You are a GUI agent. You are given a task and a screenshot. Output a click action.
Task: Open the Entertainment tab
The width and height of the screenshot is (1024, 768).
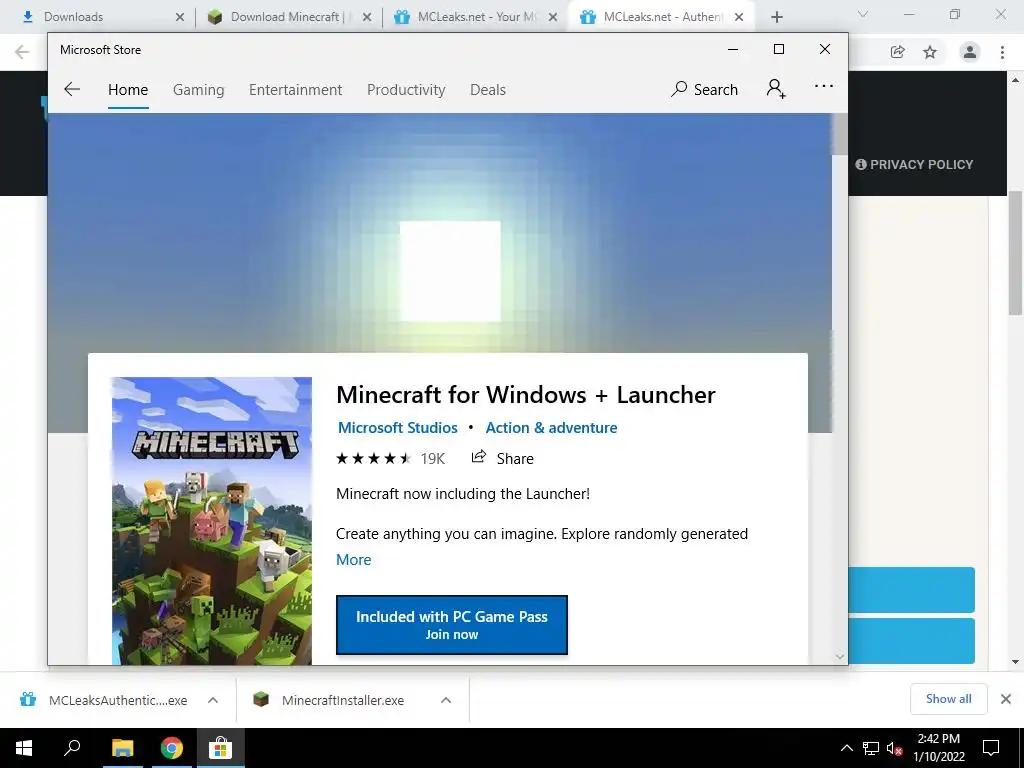[295, 89]
